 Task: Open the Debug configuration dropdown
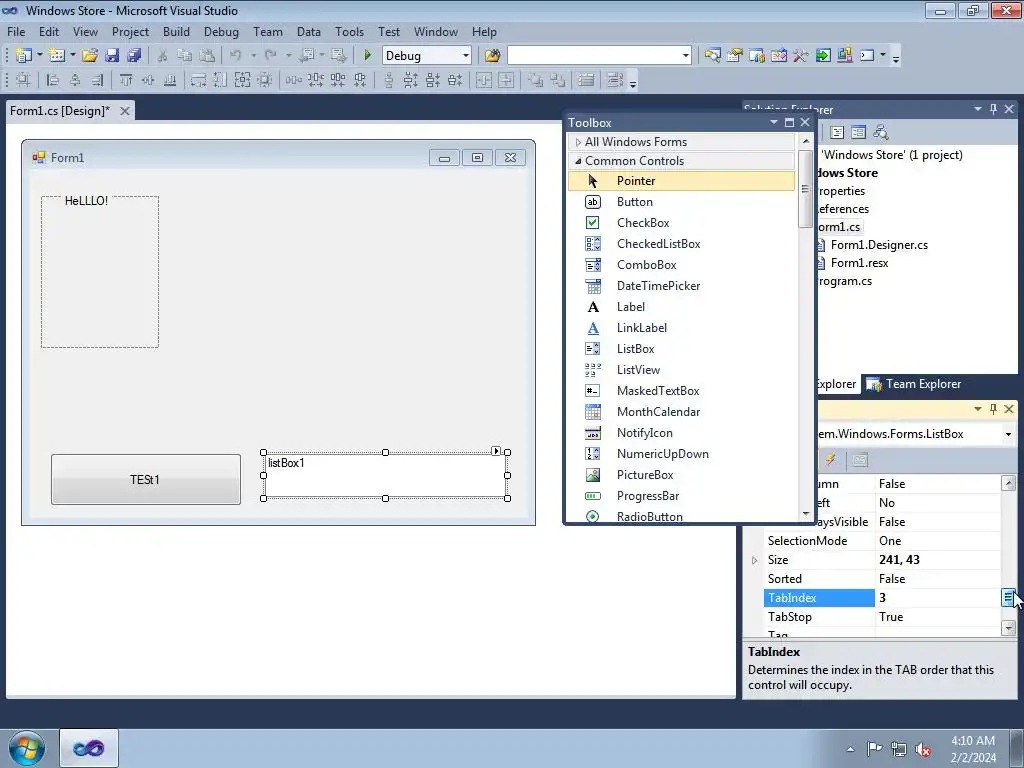point(466,56)
